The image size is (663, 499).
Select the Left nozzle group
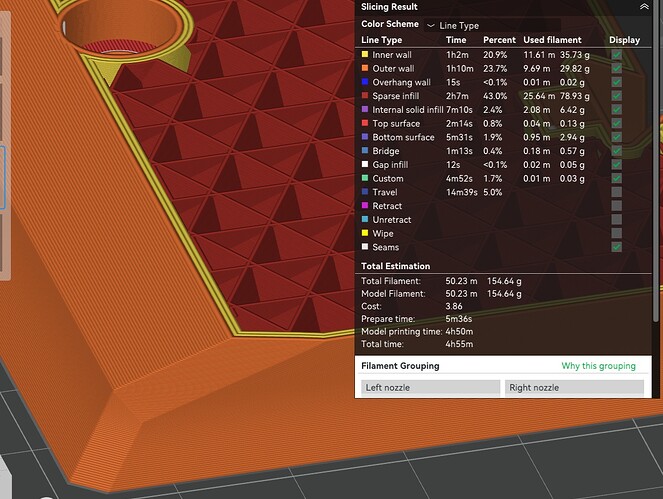click(x=430, y=387)
